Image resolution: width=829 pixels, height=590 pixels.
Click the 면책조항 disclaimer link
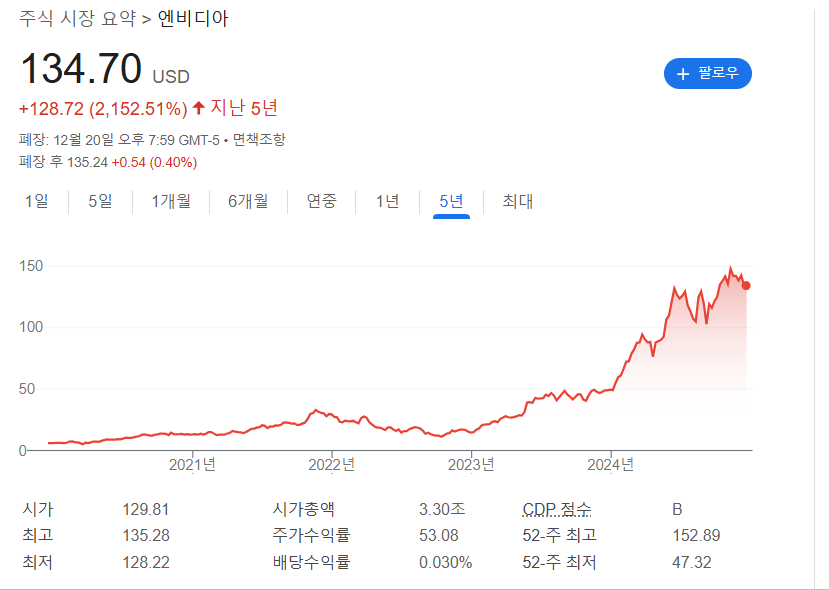pos(259,140)
